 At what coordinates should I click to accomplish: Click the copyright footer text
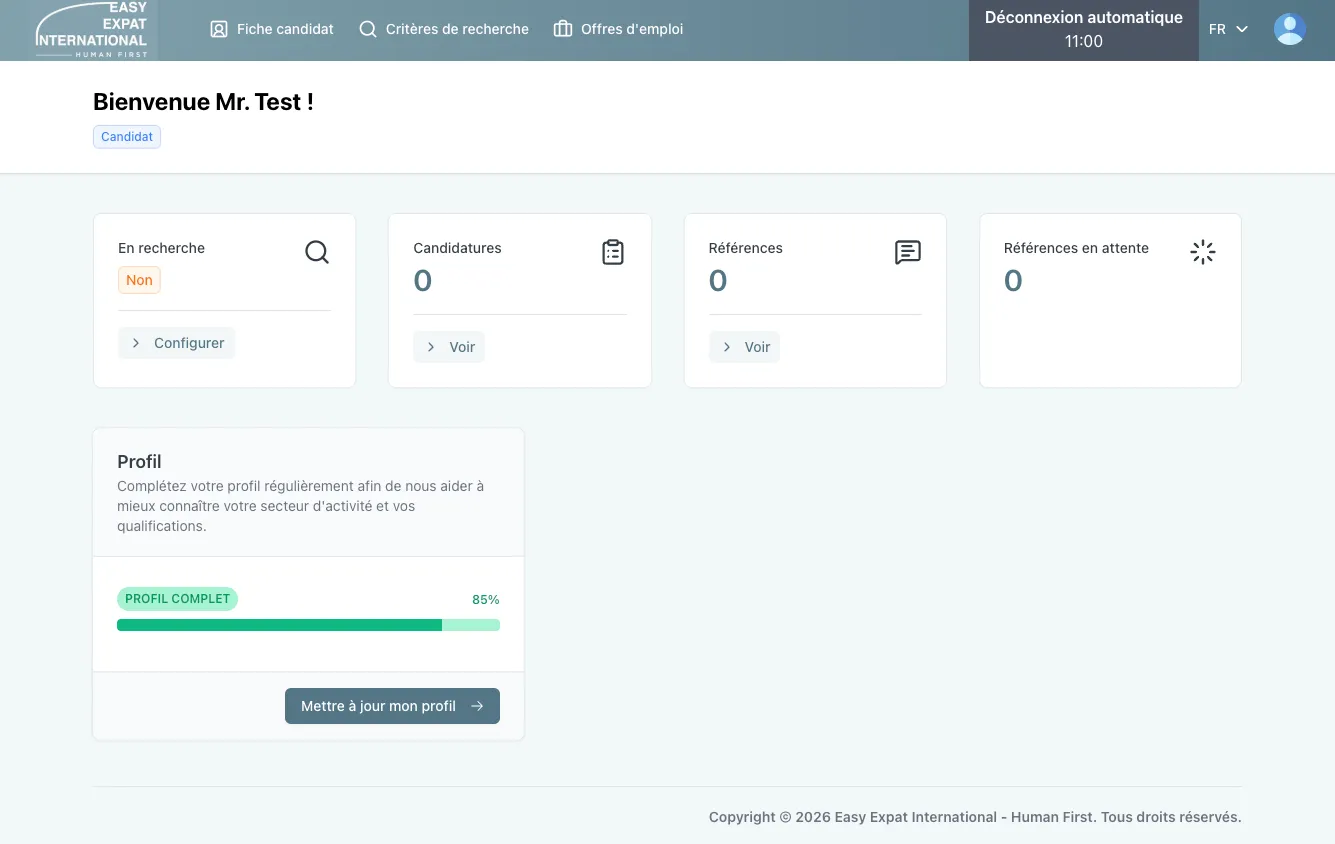click(x=975, y=817)
